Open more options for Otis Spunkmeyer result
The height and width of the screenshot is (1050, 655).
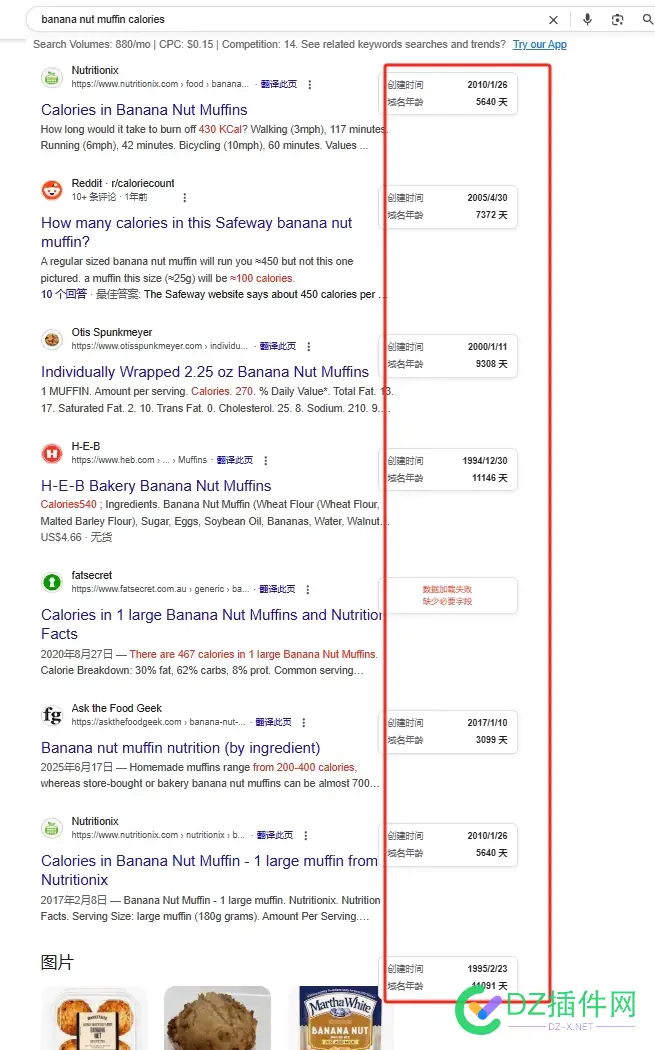point(309,346)
